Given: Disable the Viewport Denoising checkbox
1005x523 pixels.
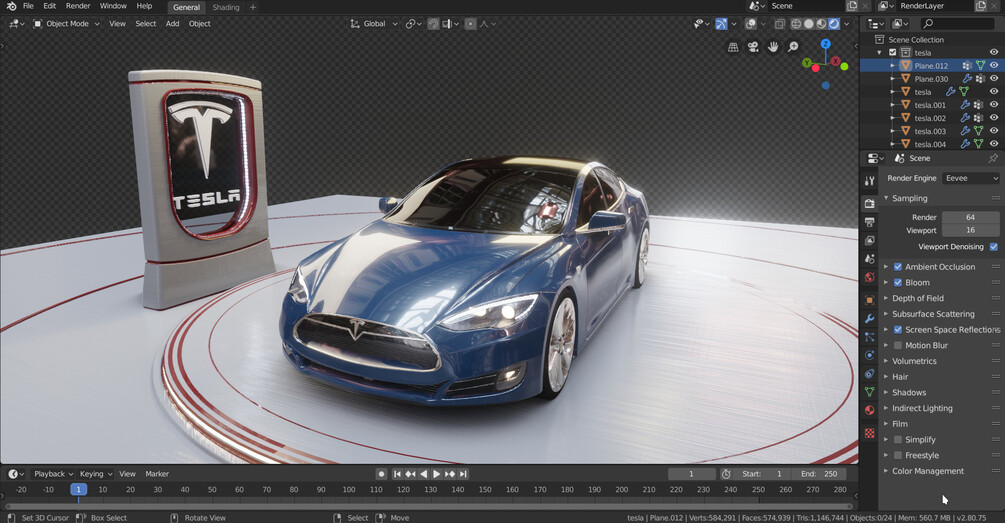Looking at the screenshot, I should pyautogui.click(x=993, y=247).
